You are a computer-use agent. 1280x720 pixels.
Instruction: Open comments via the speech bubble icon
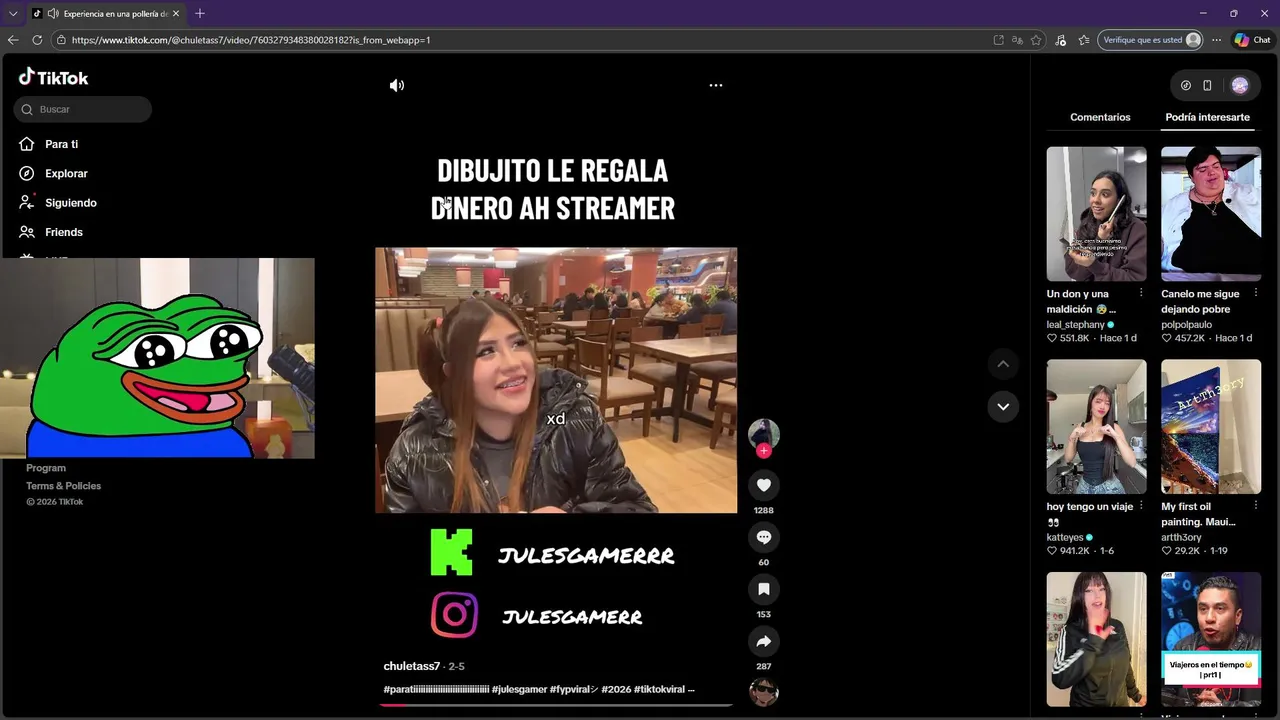coord(764,537)
